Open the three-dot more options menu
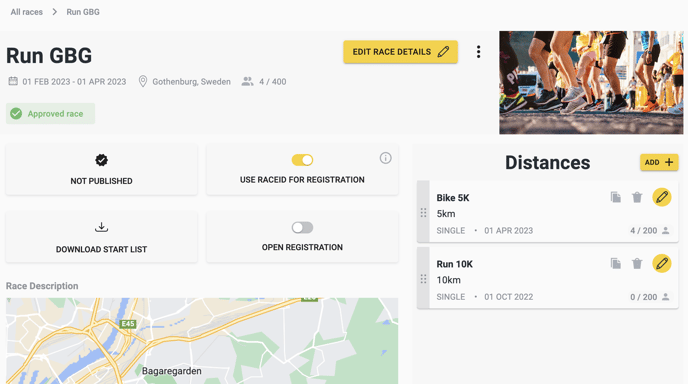This screenshot has height=384, width=688. tap(478, 52)
